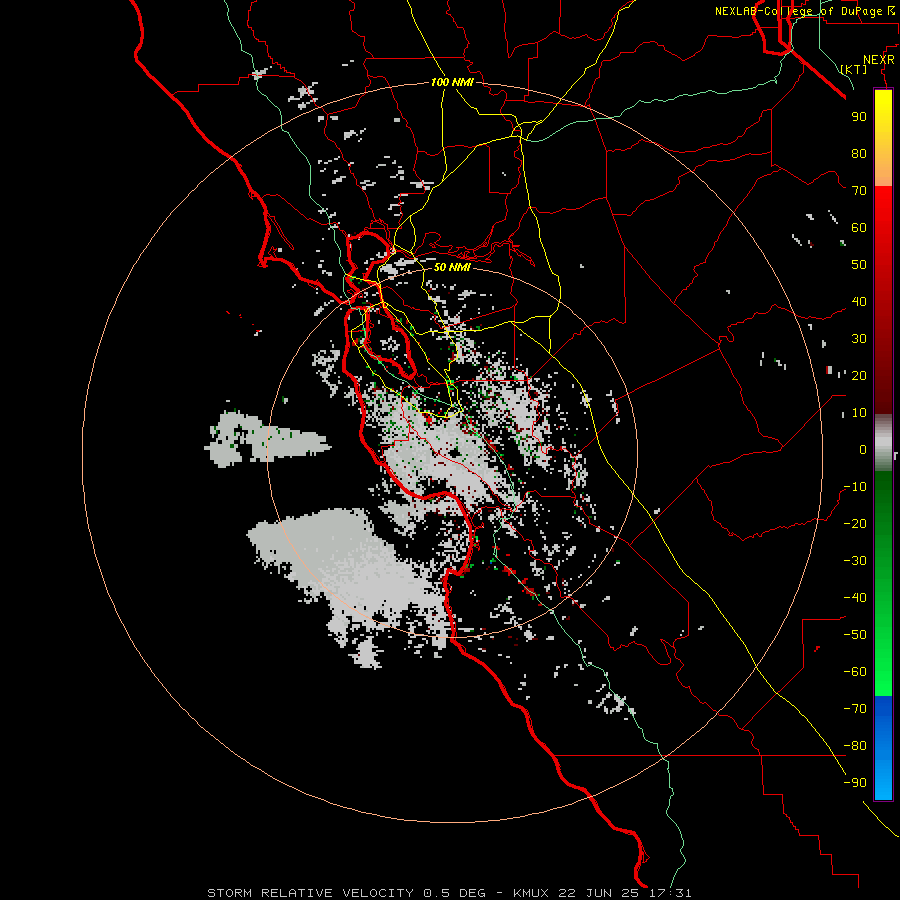Click the NEXR label above the color scale
Screen dimensions: 900x900
pos(879,60)
